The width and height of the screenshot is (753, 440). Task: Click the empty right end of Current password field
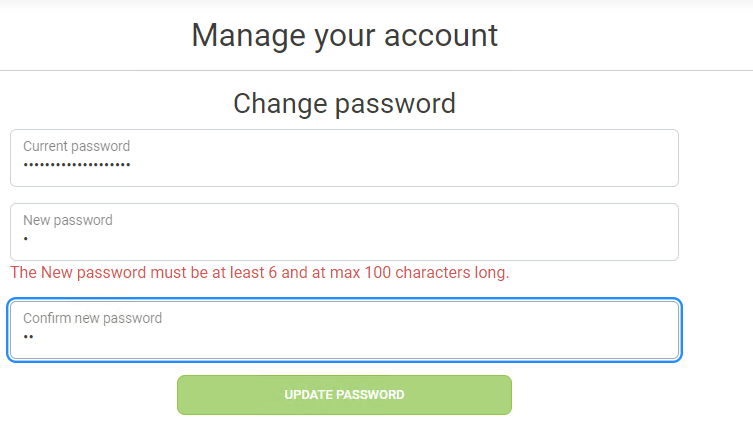[x=620, y=160]
